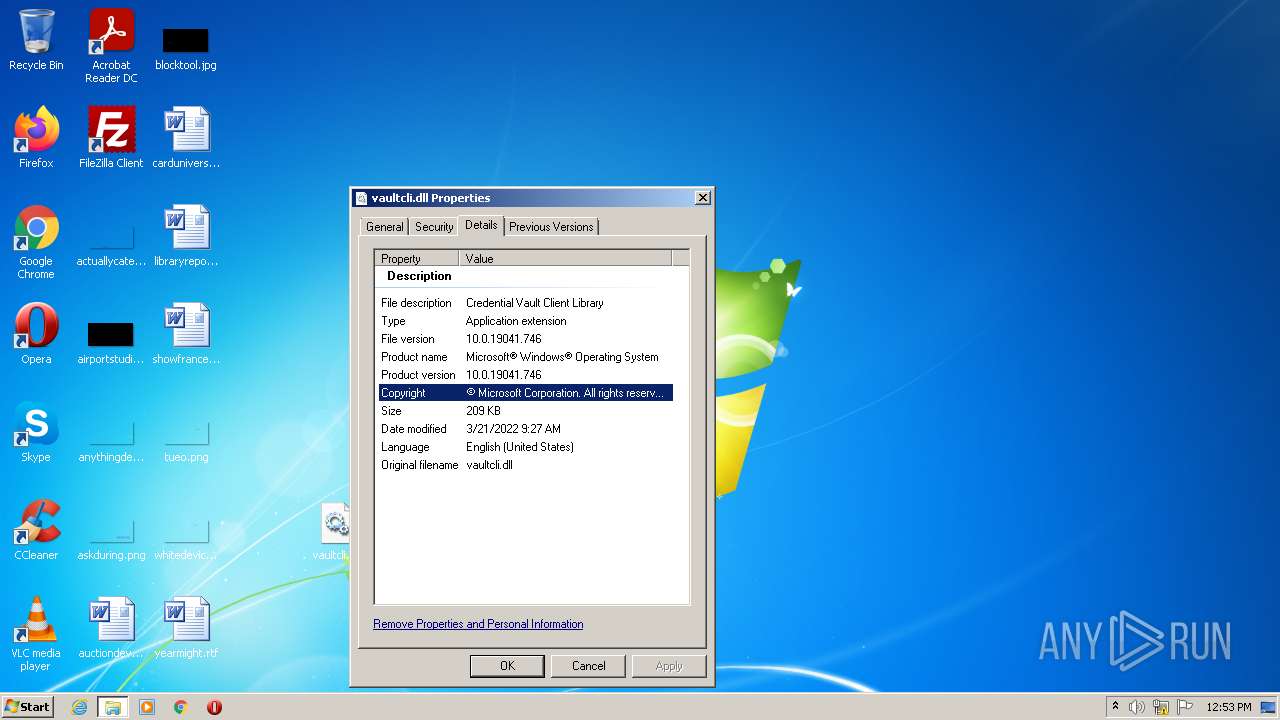This screenshot has width=1280, height=720.
Task: Click the Value column header
Action: coord(566,258)
